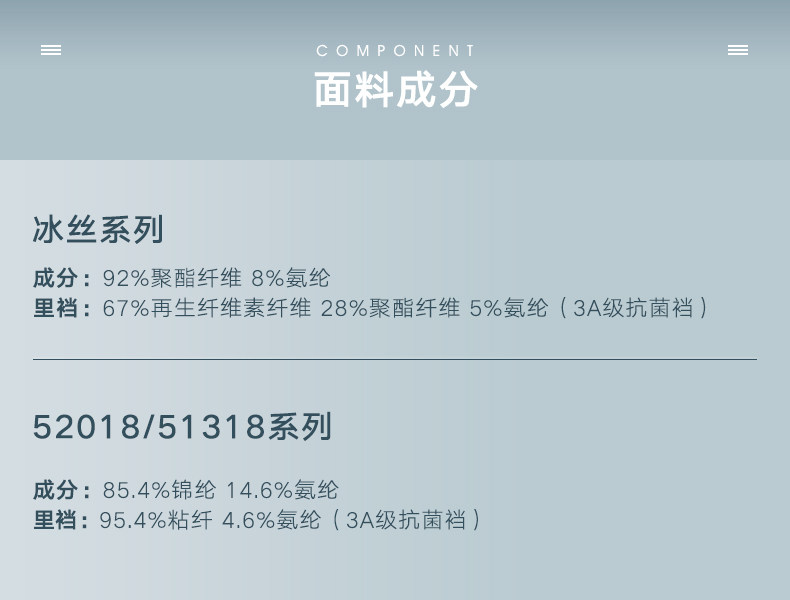Click the COMPONENT subtitle text
The height and width of the screenshot is (600, 790).
pyautogui.click(x=396, y=51)
